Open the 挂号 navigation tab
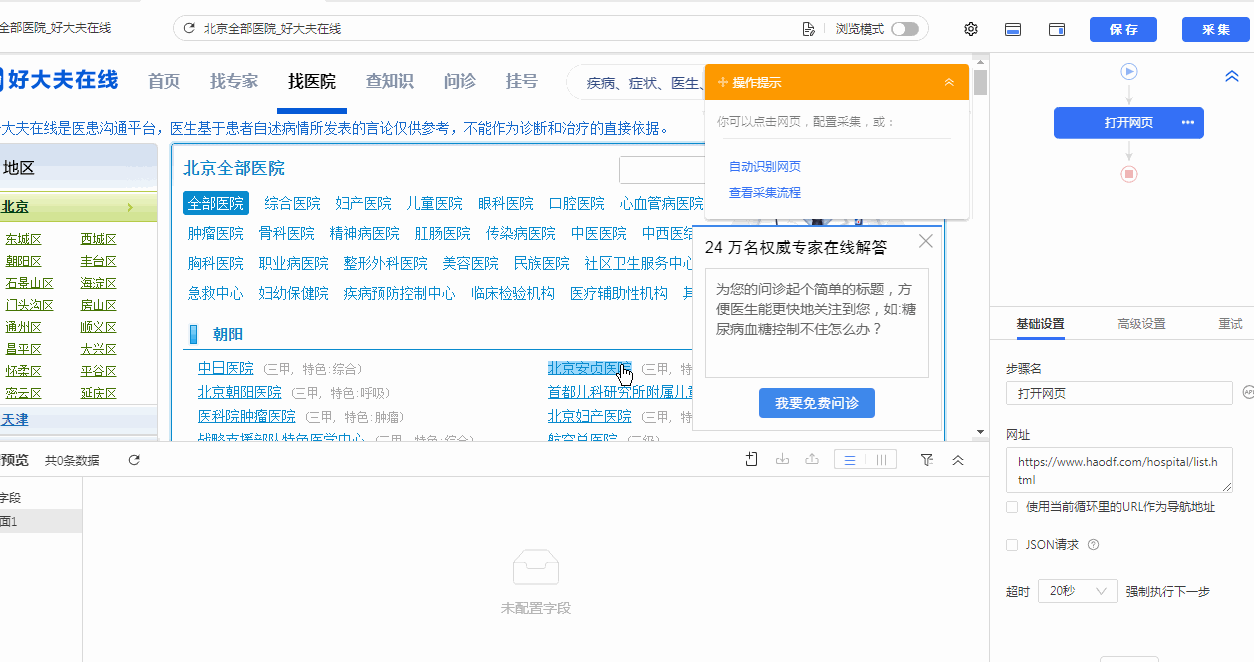1254x662 pixels. coord(522,81)
